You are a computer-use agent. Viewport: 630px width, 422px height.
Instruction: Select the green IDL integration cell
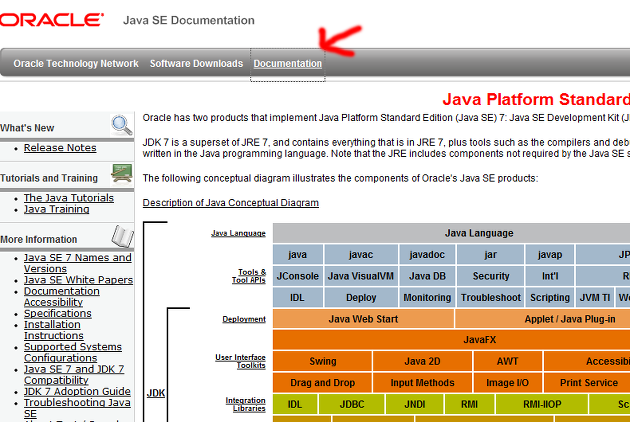295,404
